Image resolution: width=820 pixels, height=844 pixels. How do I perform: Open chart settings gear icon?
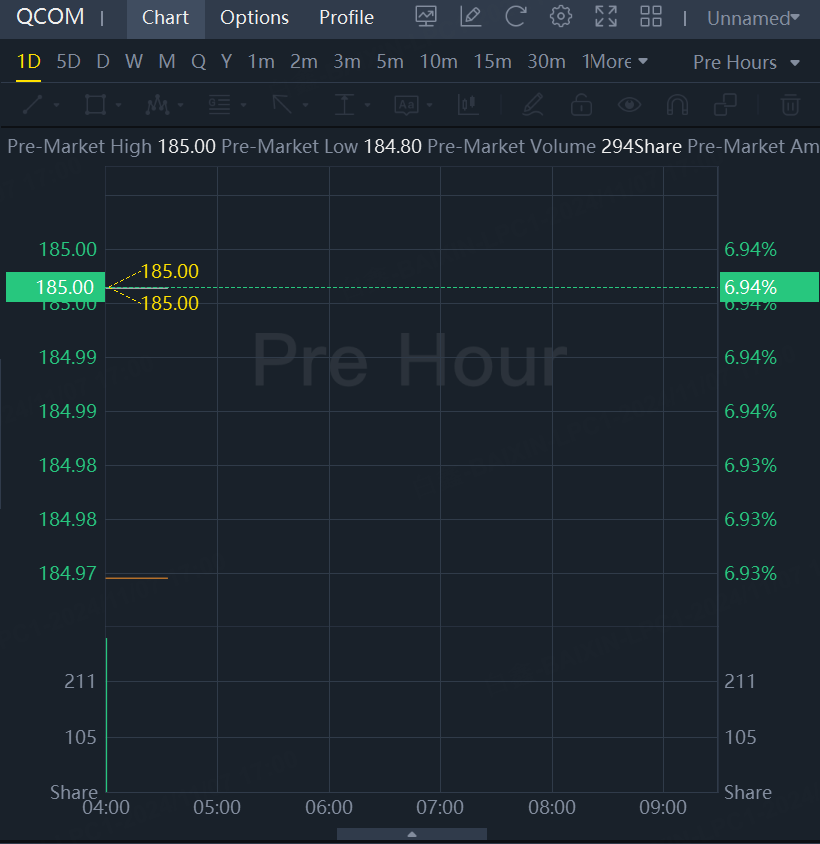click(560, 16)
